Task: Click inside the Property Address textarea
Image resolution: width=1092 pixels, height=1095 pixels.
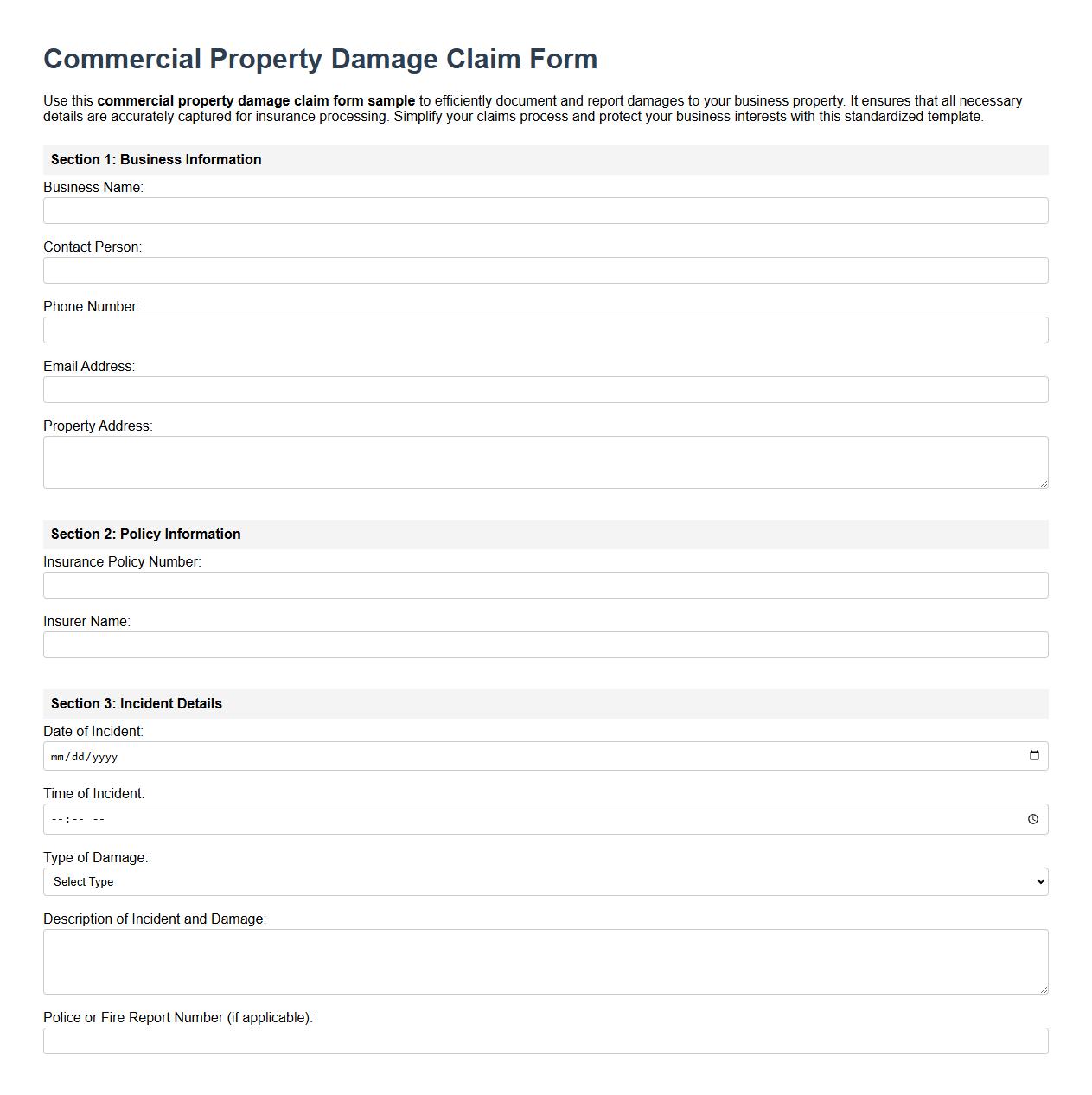Action: pyautogui.click(x=546, y=458)
